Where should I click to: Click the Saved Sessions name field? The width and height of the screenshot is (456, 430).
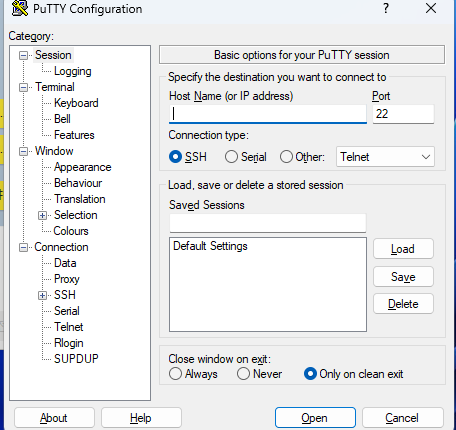(x=268, y=223)
